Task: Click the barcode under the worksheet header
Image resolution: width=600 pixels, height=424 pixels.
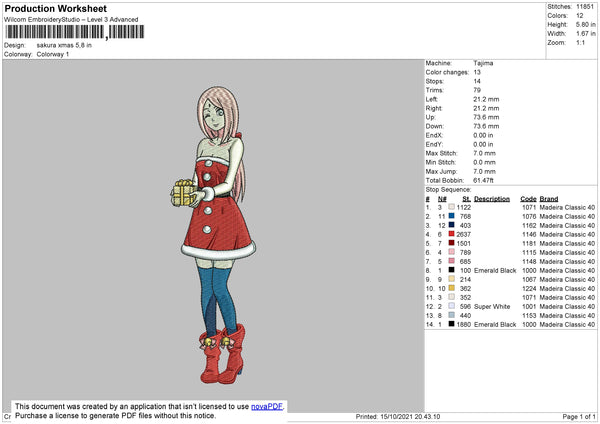Action: (x=75, y=32)
